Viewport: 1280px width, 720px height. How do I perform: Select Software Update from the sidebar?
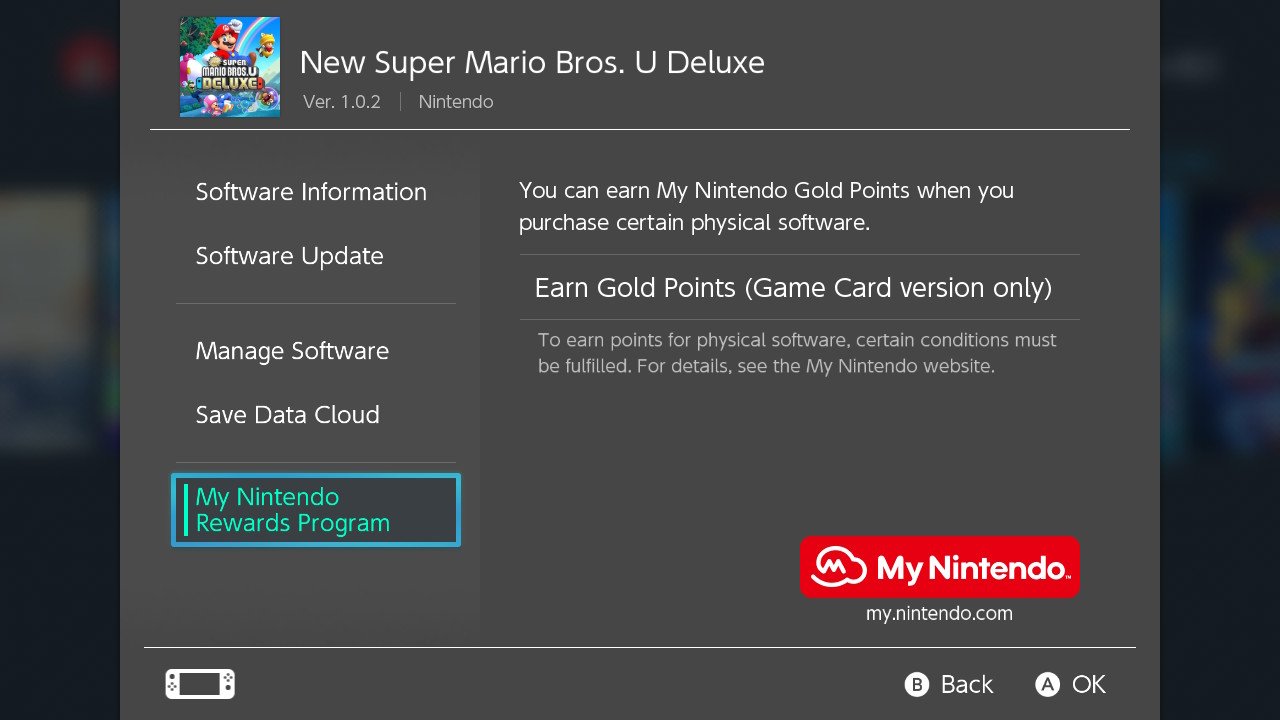[x=290, y=256]
